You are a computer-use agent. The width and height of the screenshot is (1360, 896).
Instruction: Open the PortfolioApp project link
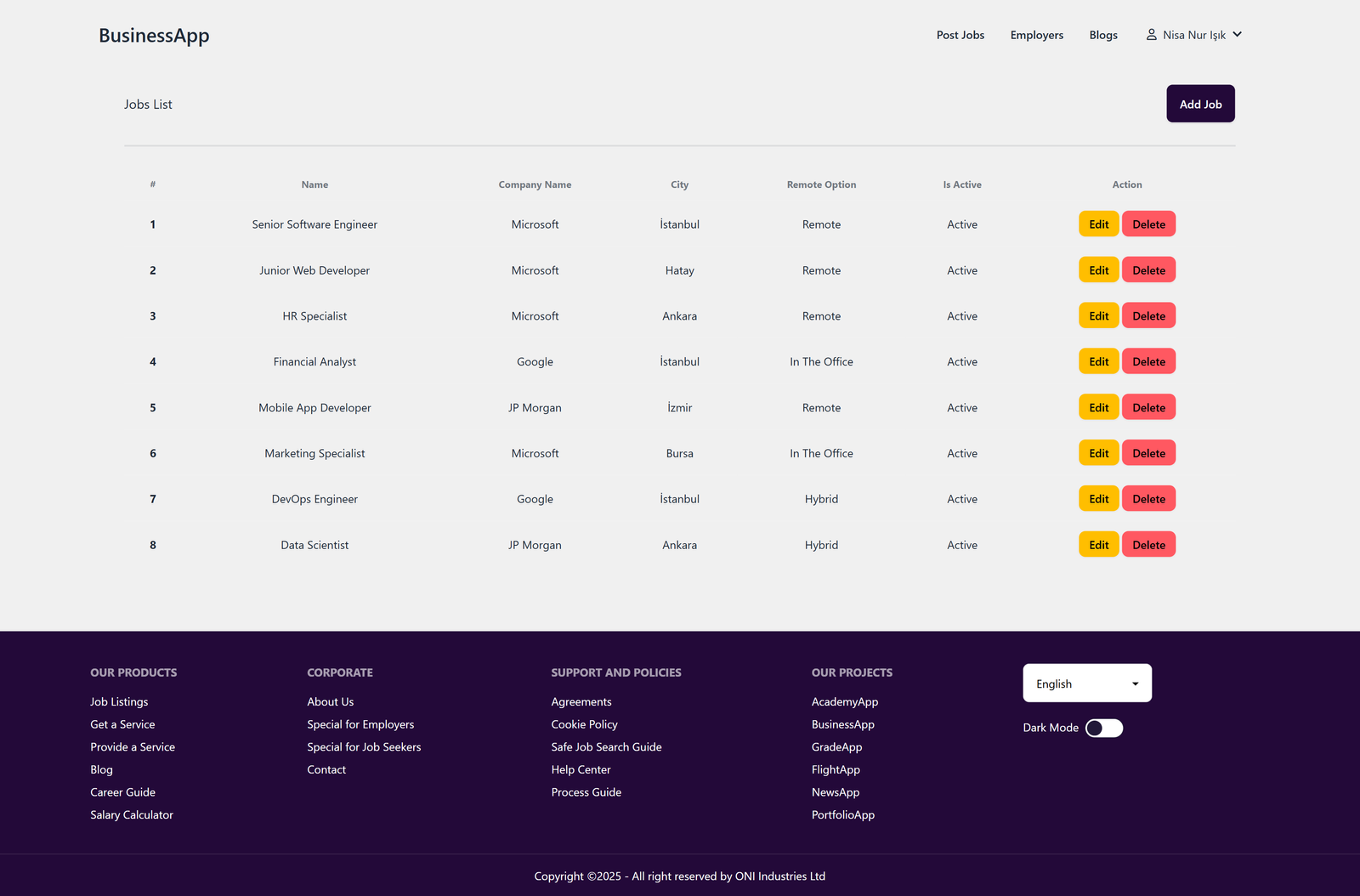coord(842,814)
